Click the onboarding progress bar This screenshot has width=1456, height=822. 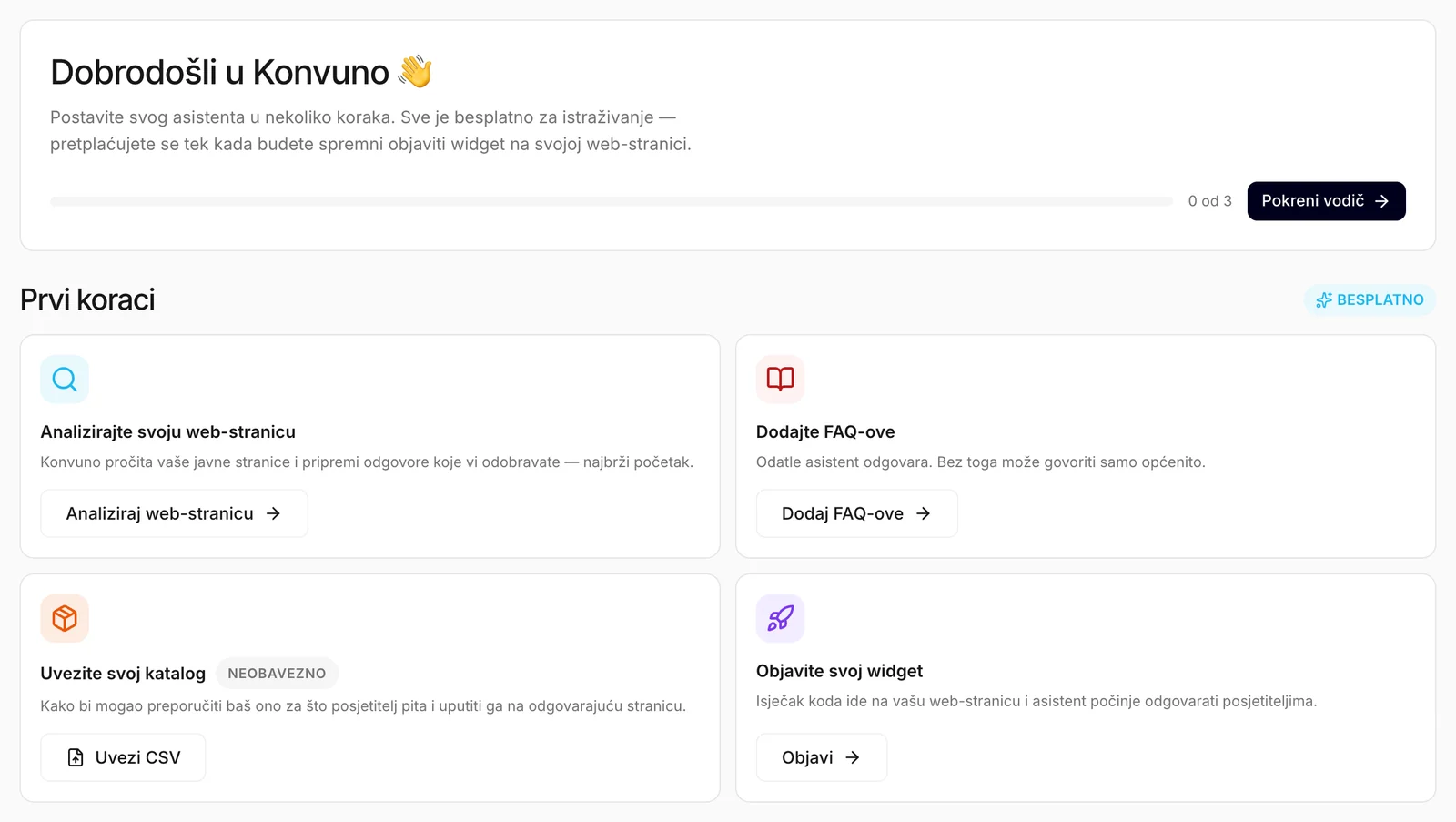click(x=612, y=201)
